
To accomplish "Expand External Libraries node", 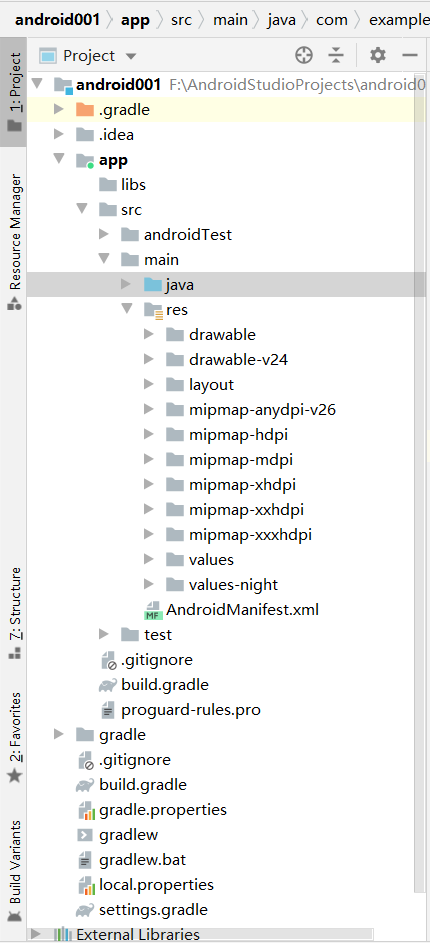I will point(35,934).
